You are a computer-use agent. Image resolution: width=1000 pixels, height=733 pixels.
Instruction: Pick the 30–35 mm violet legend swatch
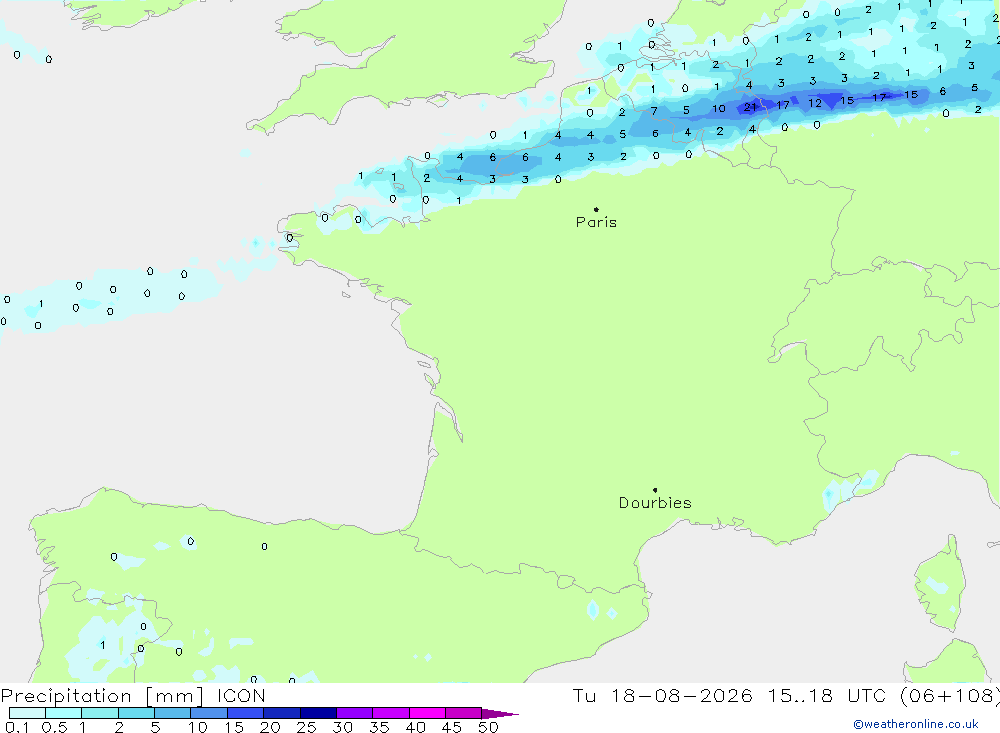[355, 713]
